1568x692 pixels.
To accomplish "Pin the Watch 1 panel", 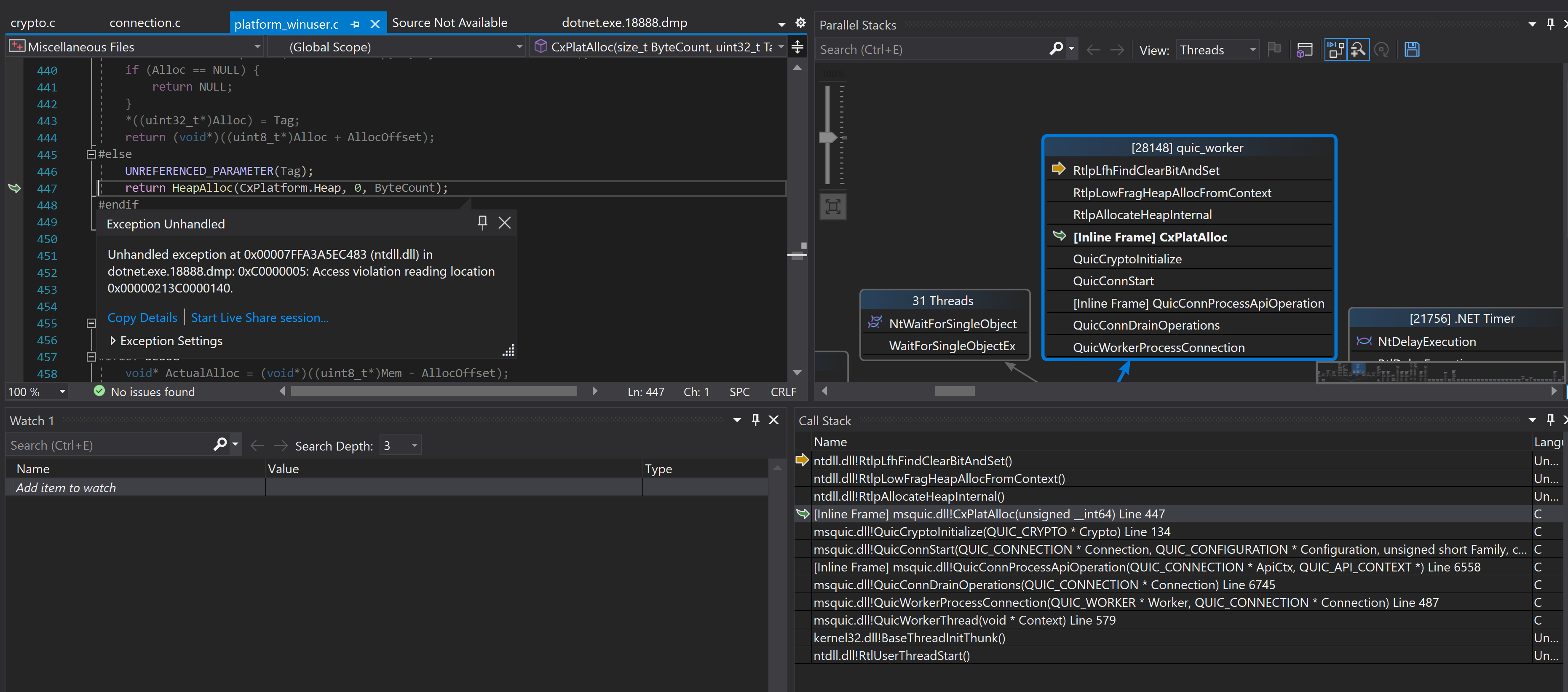I will 755,420.
